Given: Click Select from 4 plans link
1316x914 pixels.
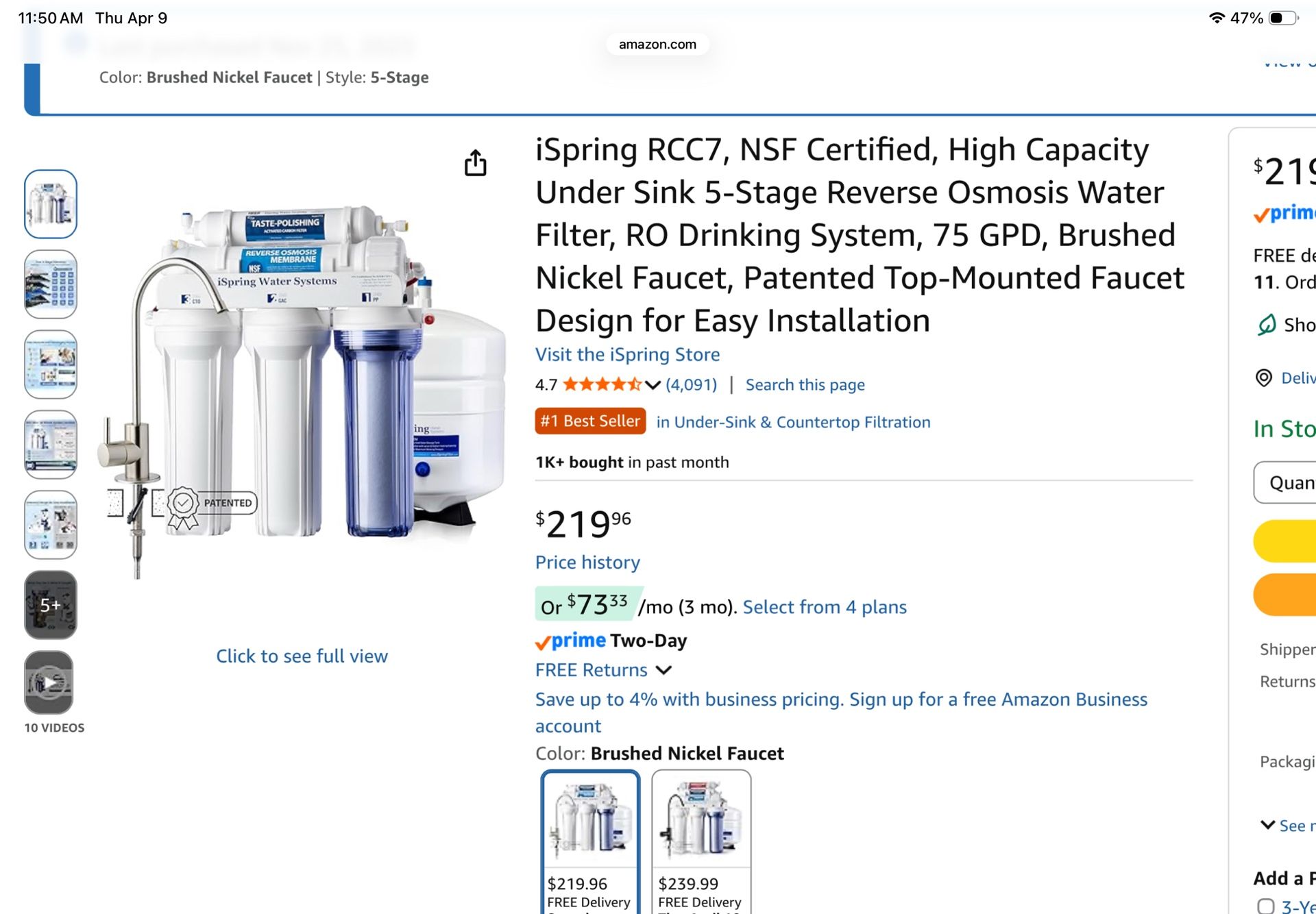Looking at the screenshot, I should pos(825,607).
